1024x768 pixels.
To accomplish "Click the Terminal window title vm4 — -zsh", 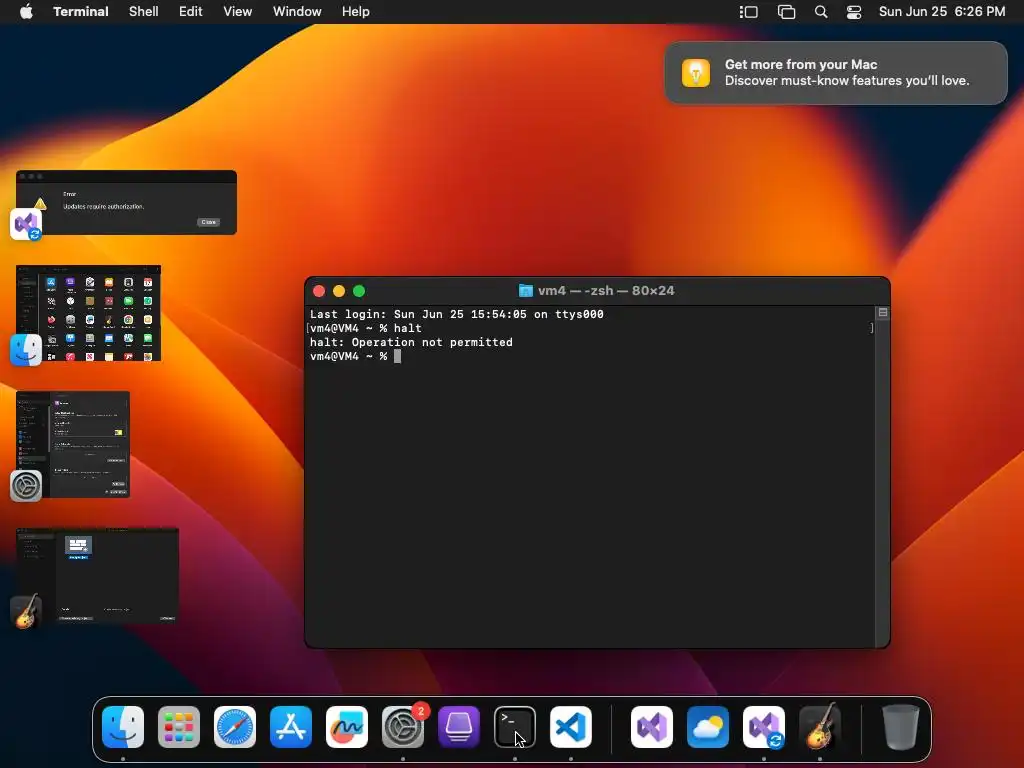I will coord(606,291).
